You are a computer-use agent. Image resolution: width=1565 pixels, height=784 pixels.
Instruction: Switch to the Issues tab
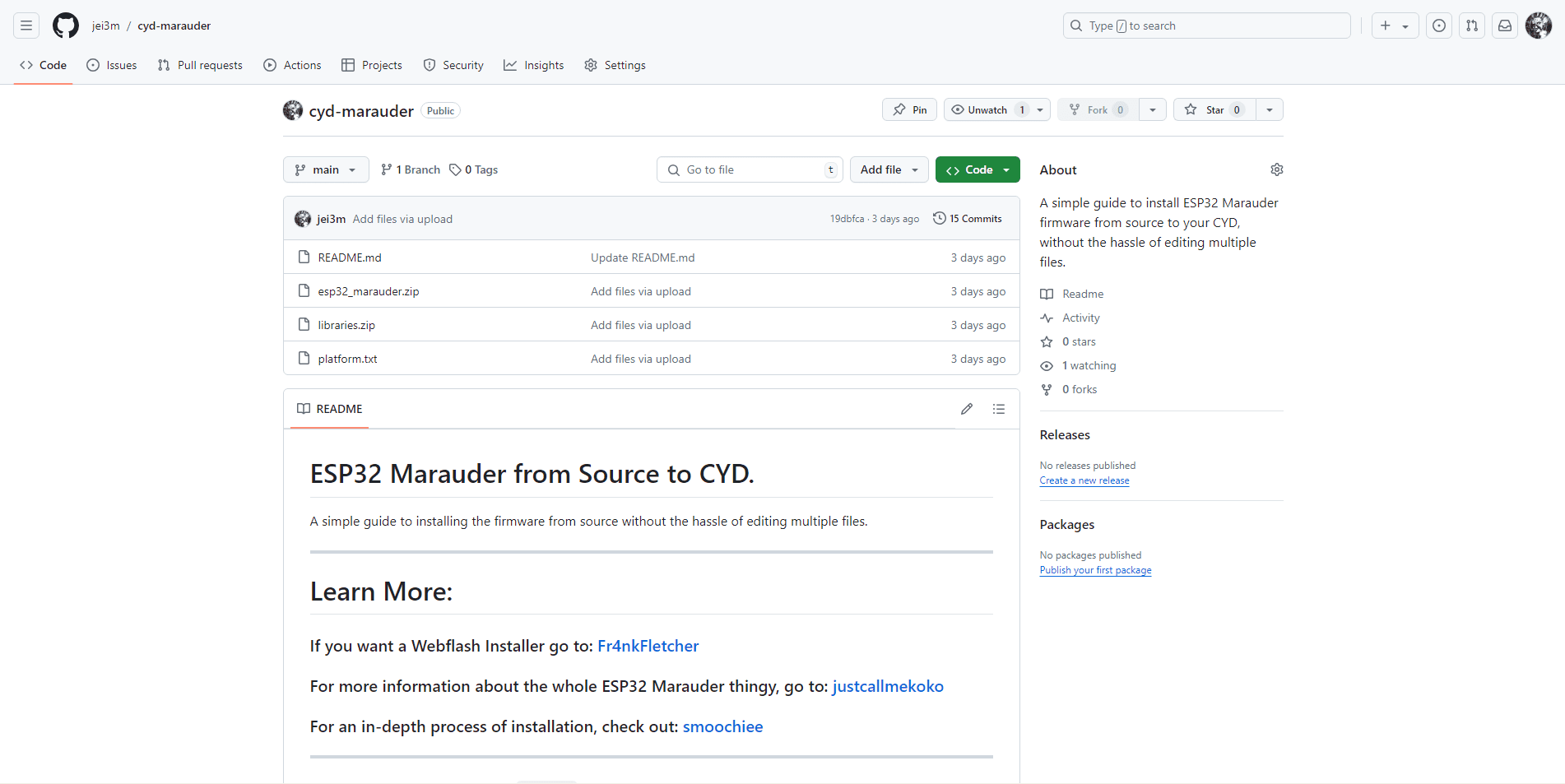click(112, 65)
